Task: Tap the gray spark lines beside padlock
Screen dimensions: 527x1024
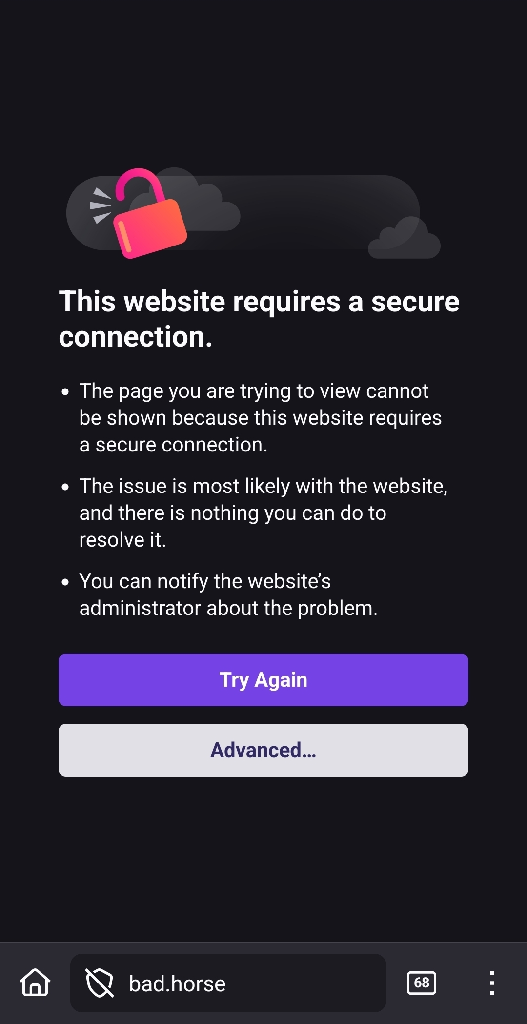Action: click(x=101, y=205)
